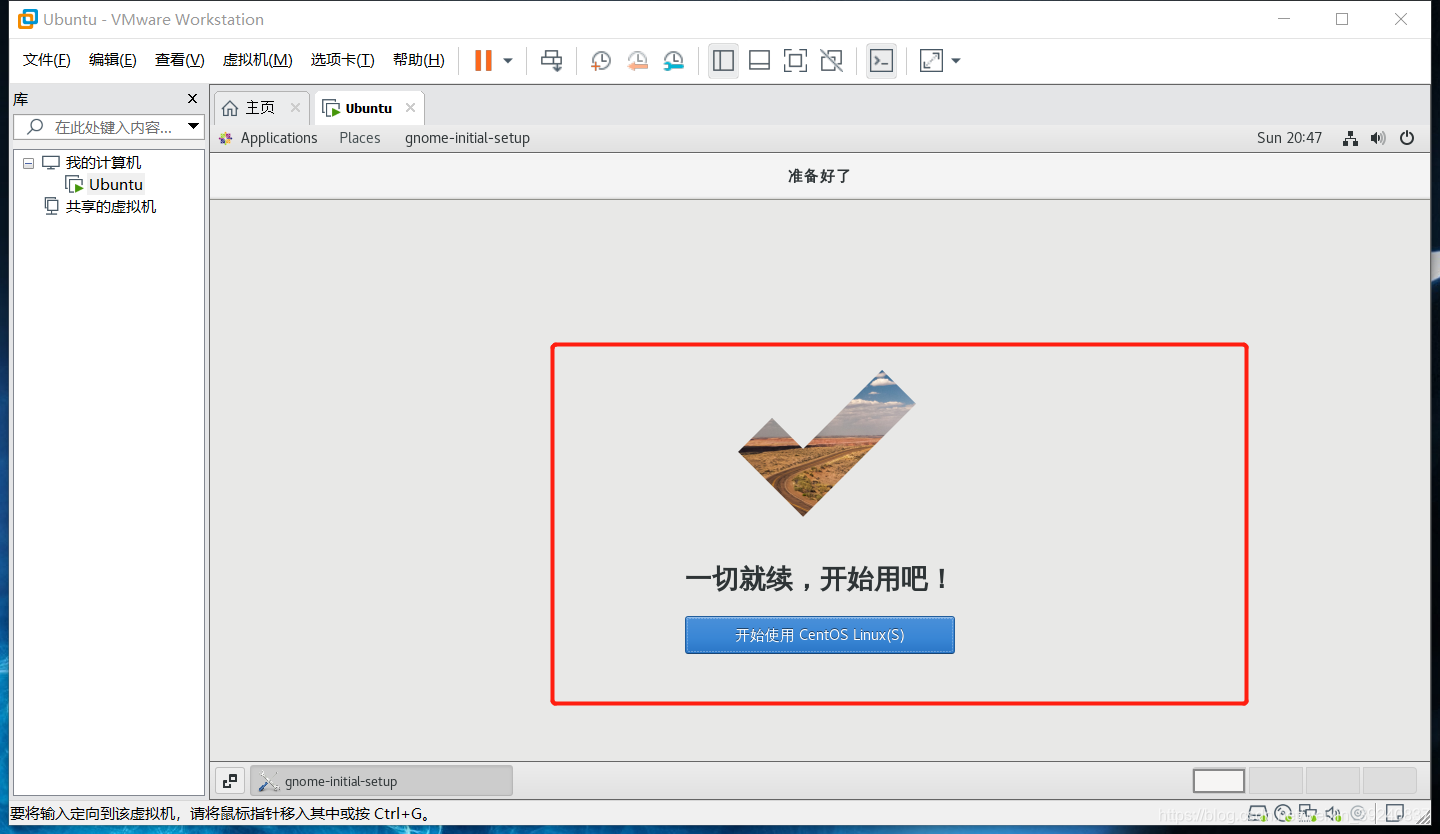Toggle the library sidebar view
Image resolution: width=1440 pixels, height=834 pixels.
723,60
